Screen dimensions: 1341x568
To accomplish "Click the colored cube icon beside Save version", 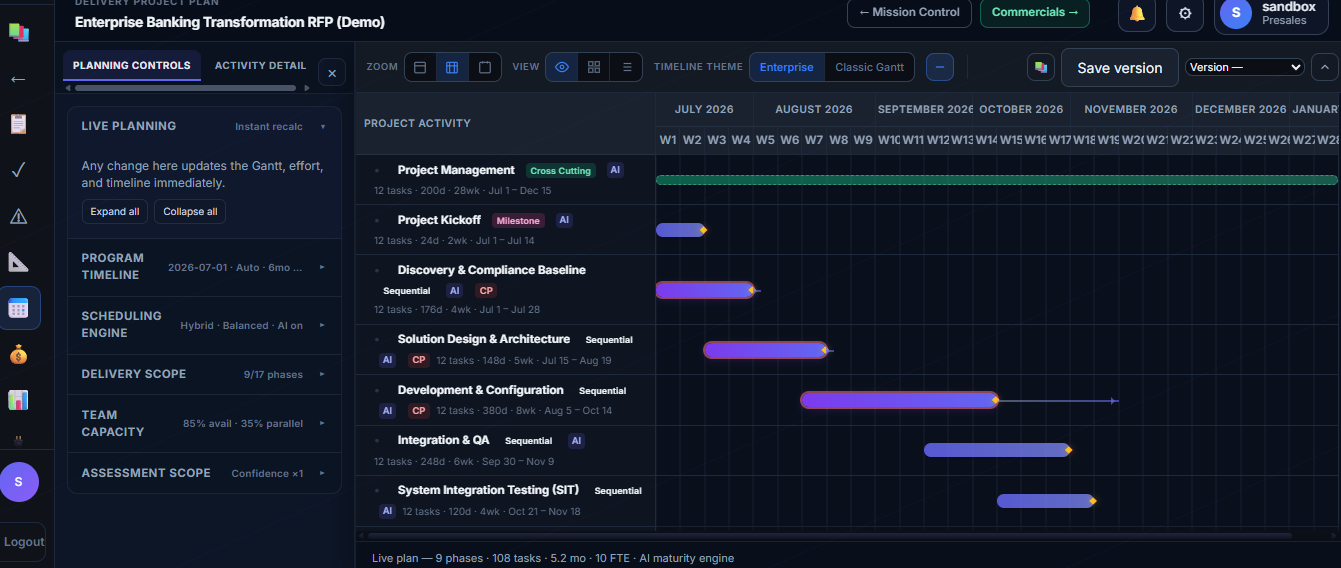I will pos(1041,67).
